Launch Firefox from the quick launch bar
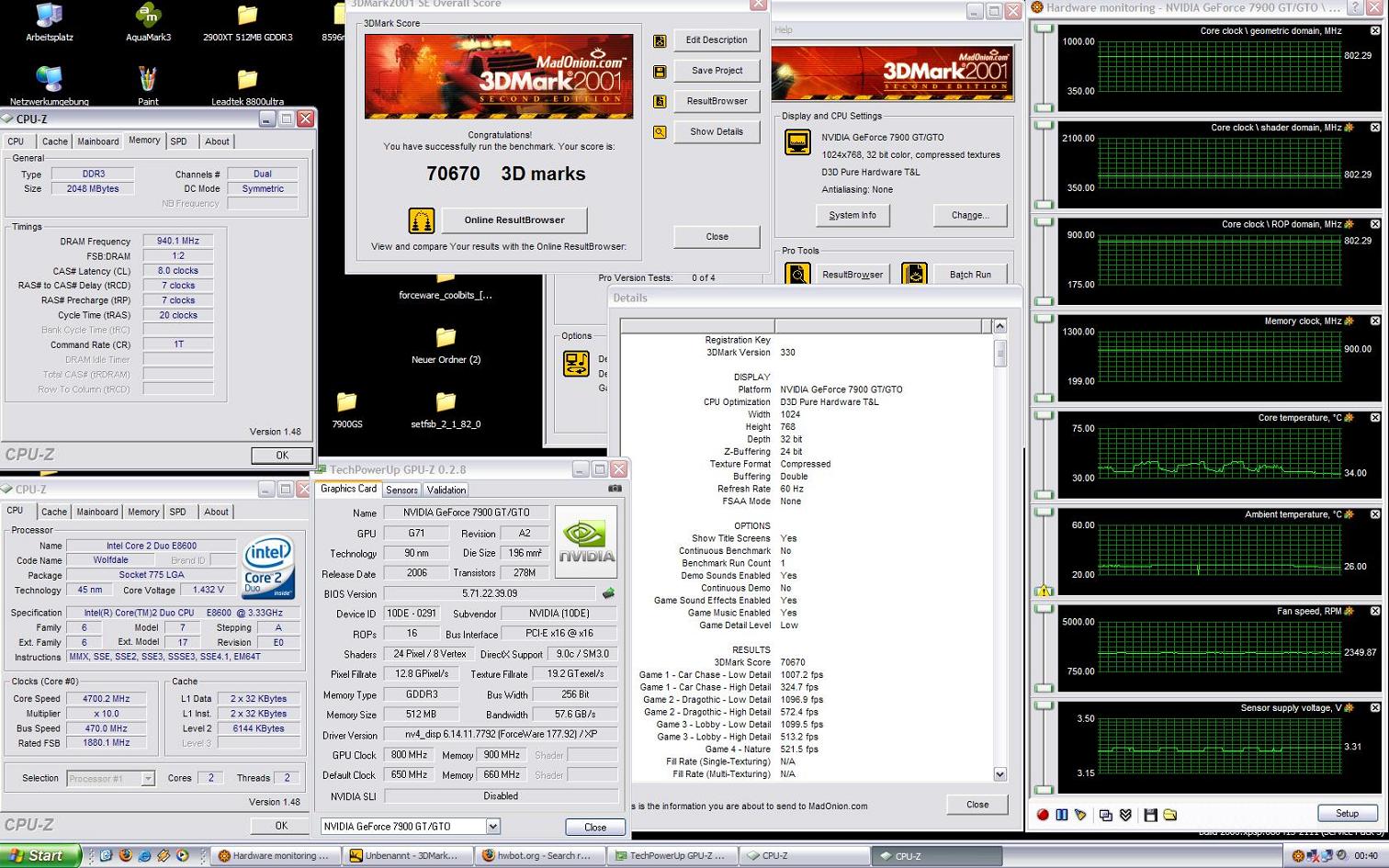 point(126,855)
